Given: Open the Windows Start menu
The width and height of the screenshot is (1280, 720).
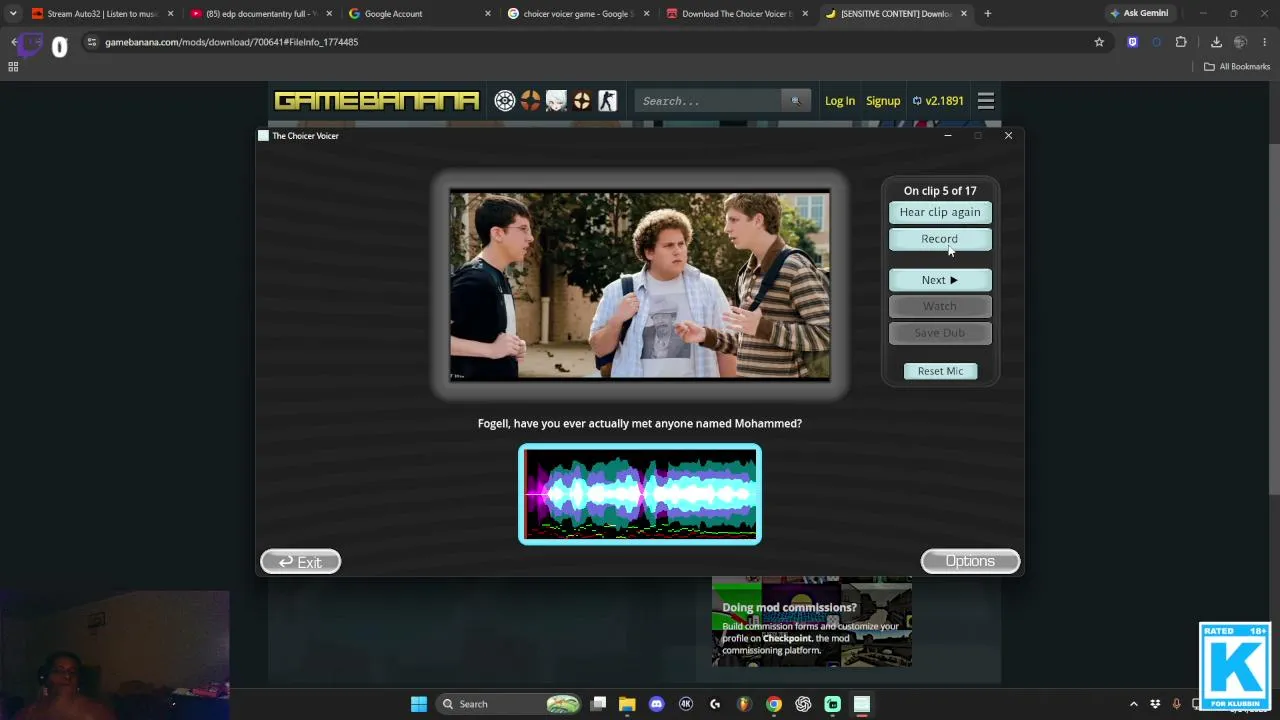Looking at the screenshot, I should point(419,704).
